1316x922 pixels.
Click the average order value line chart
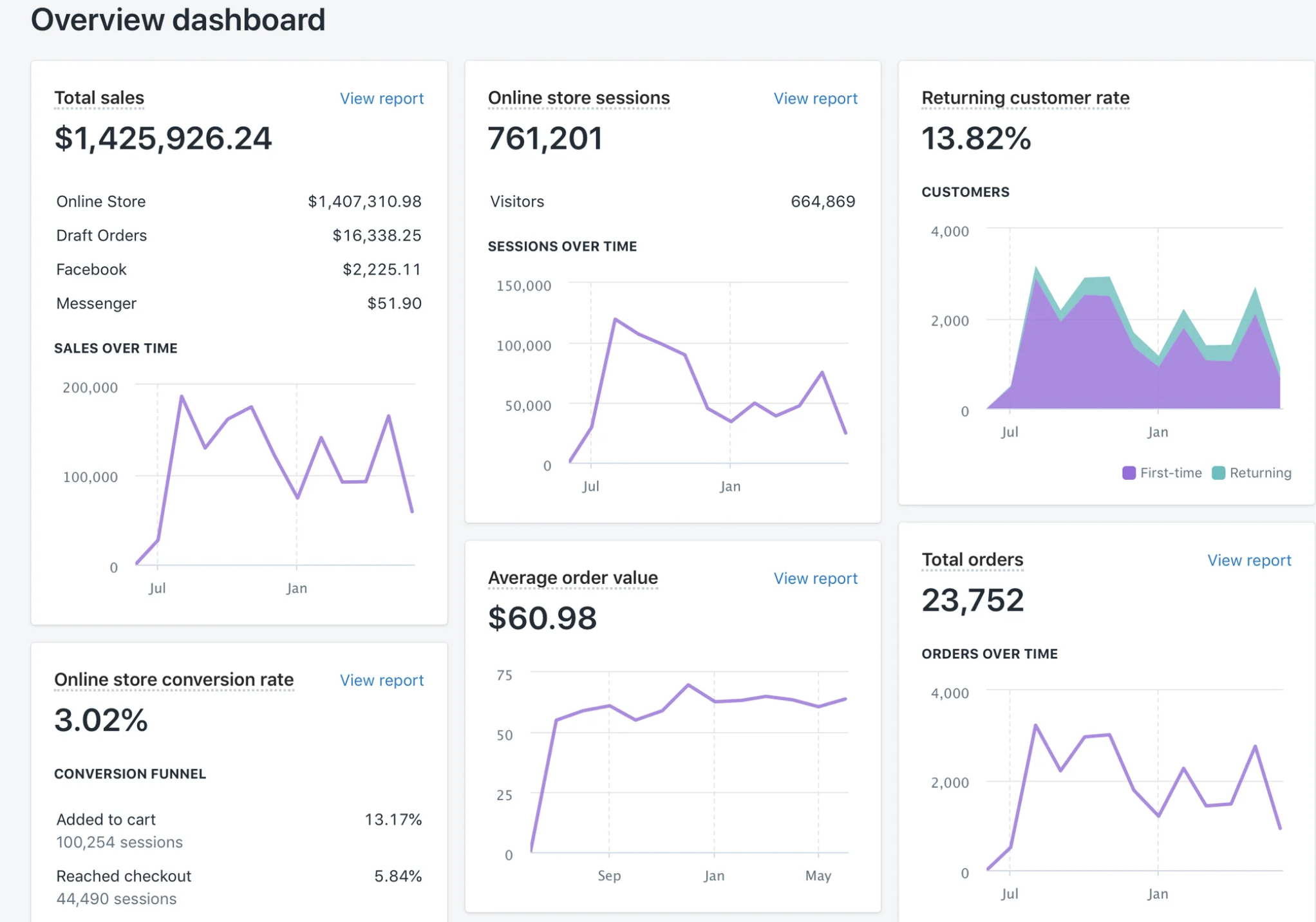tap(689, 762)
